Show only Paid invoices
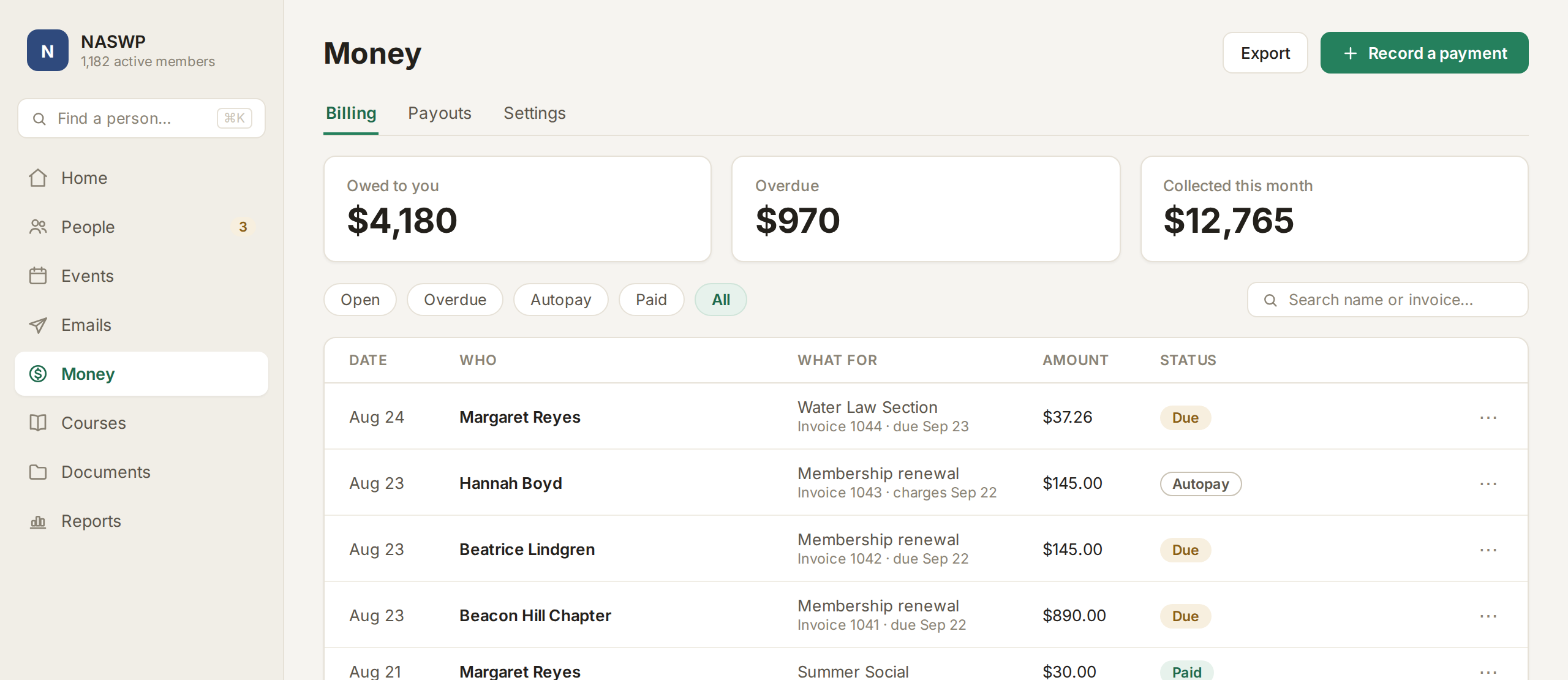Viewport: 1568px width, 680px height. click(651, 300)
